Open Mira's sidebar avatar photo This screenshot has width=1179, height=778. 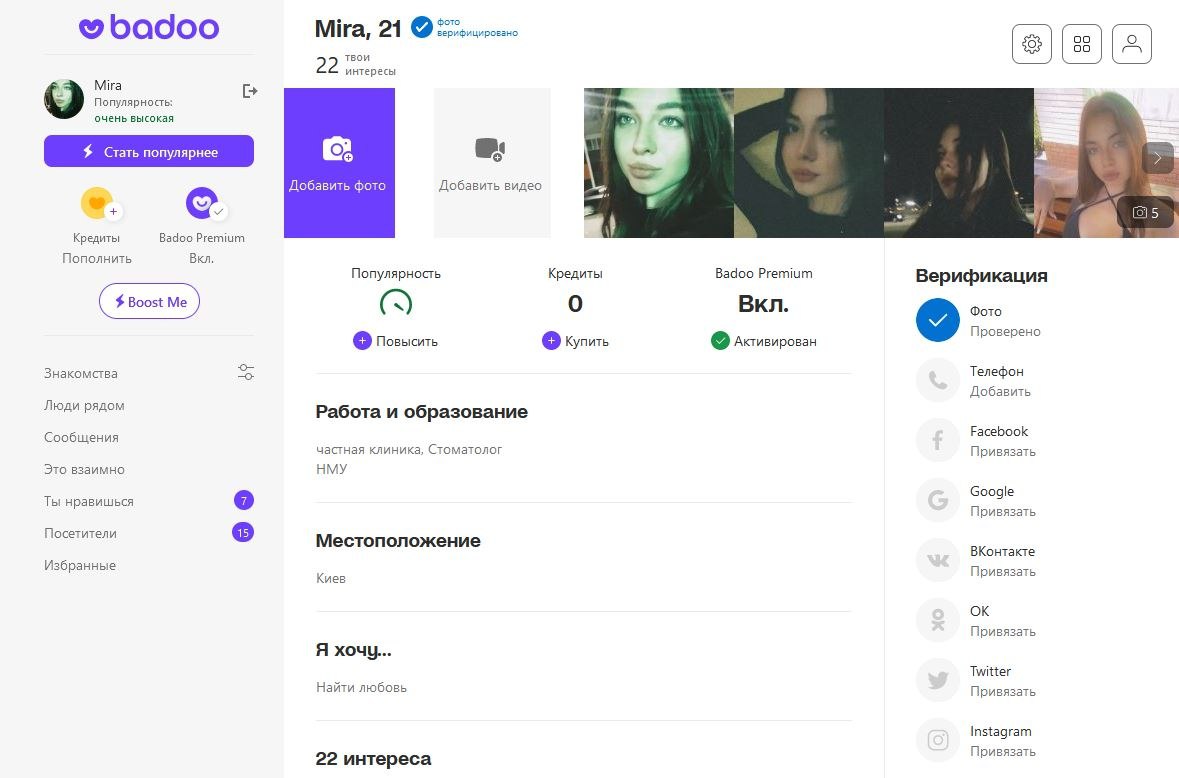pos(64,99)
